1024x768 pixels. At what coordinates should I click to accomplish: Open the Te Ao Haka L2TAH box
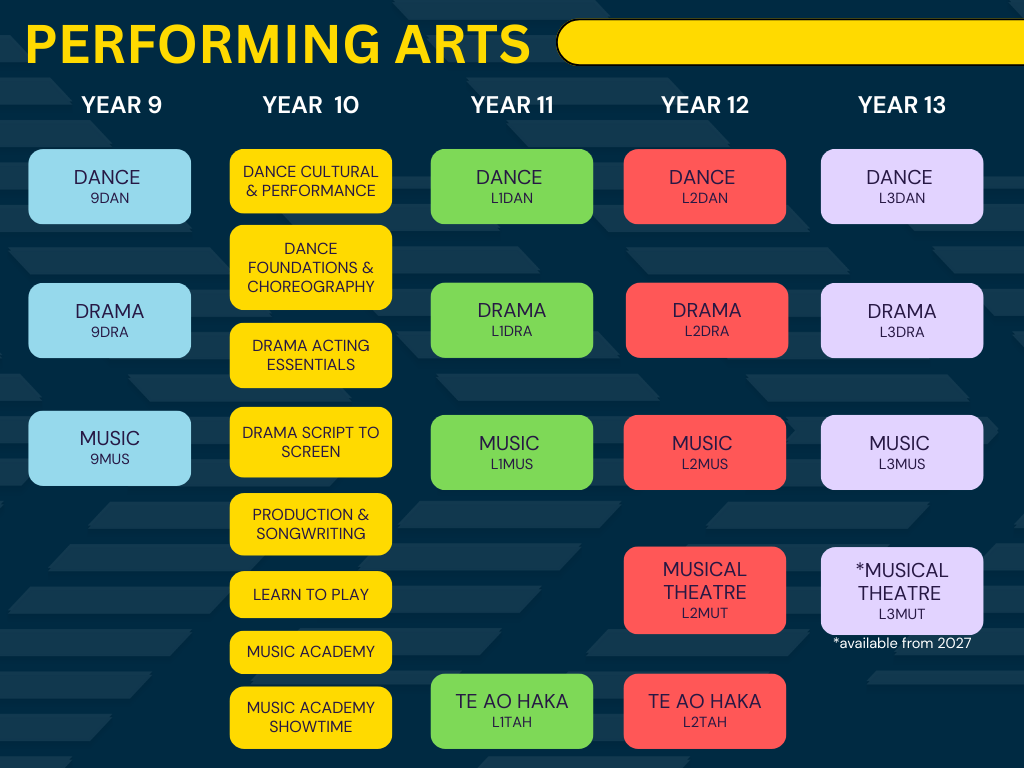[x=704, y=711]
